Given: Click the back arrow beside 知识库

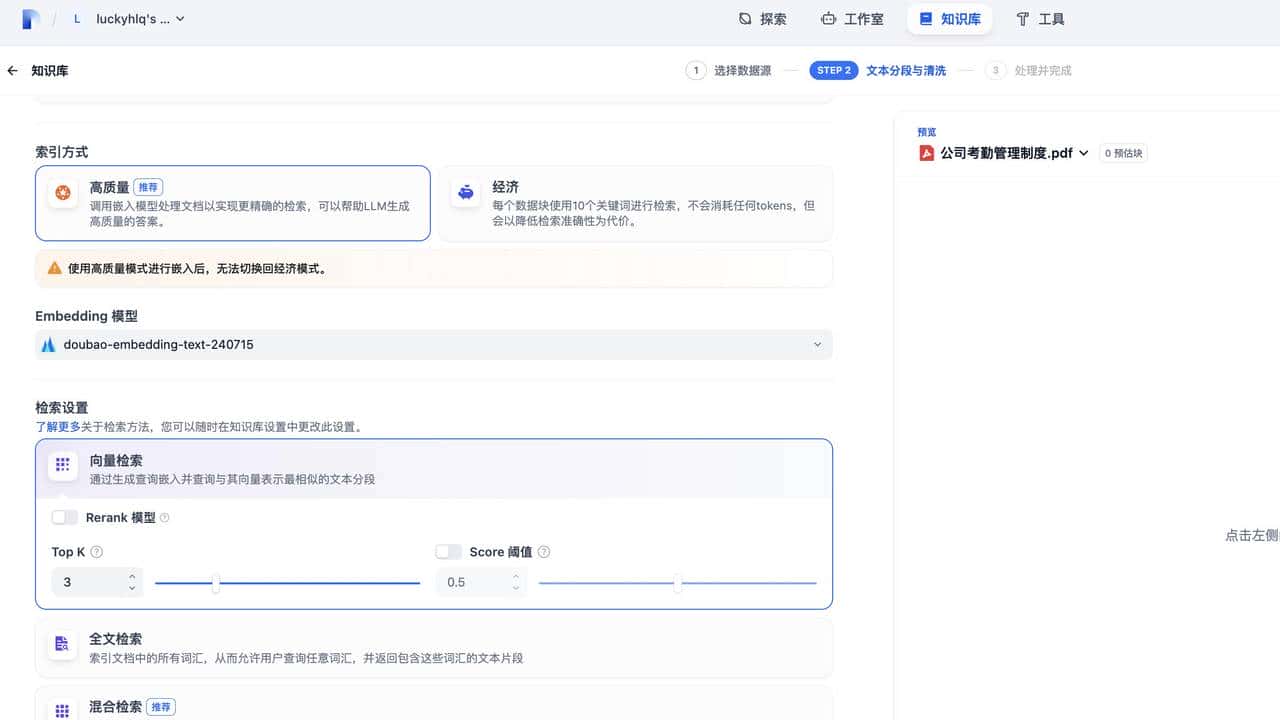Looking at the screenshot, I should 11,70.
